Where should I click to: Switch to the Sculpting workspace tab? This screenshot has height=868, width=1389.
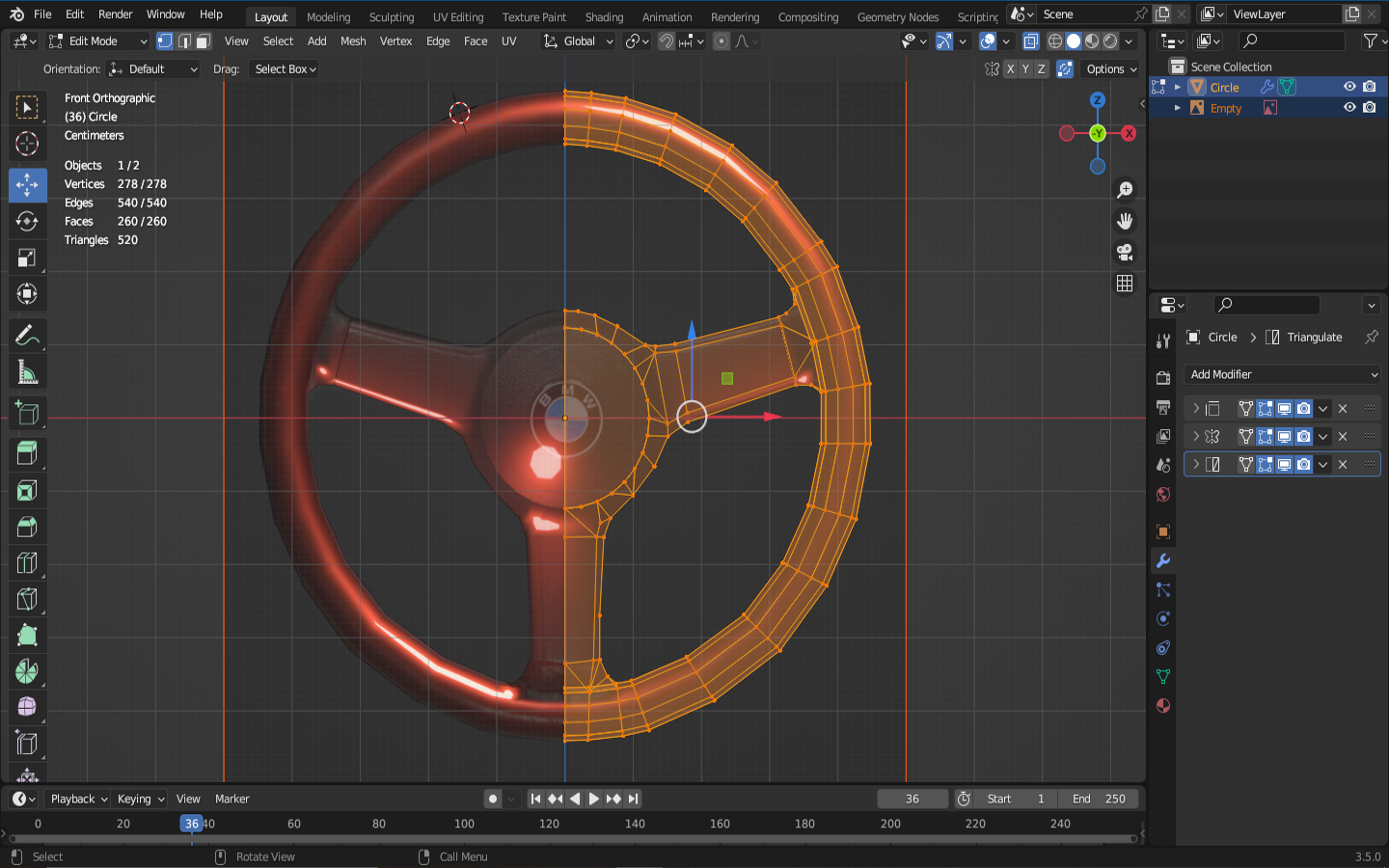(x=391, y=17)
